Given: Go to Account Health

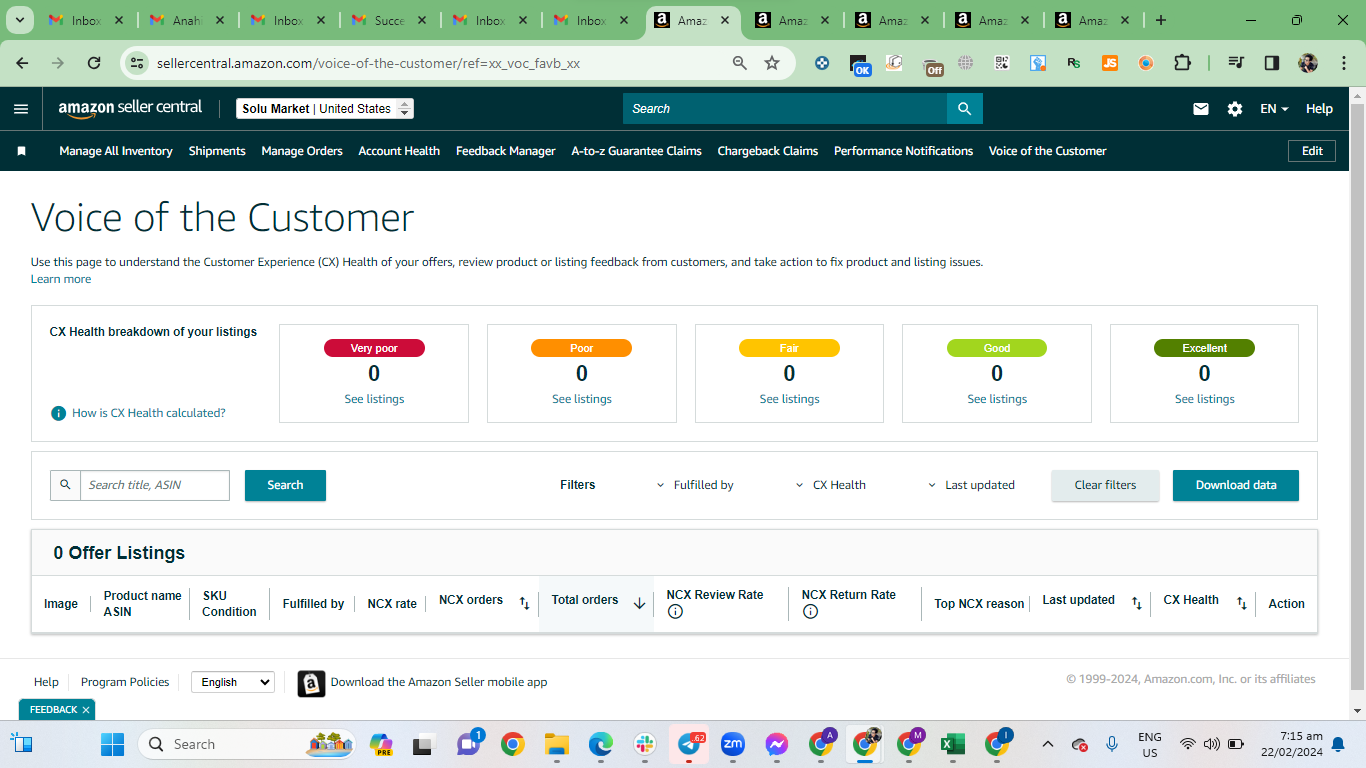Looking at the screenshot, I should click(399, 151).
